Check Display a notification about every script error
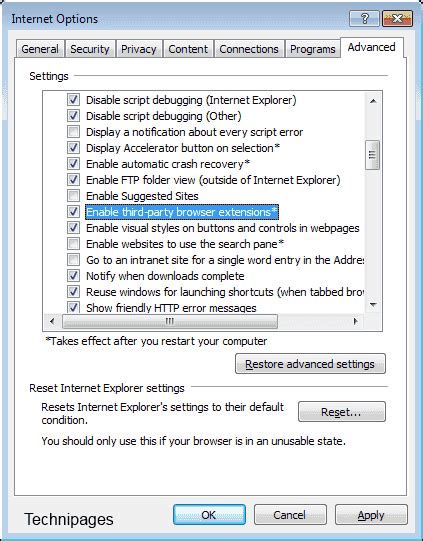The height and width of the screenshot is (541, 423). pyautogui.click(x=73, y=132)
